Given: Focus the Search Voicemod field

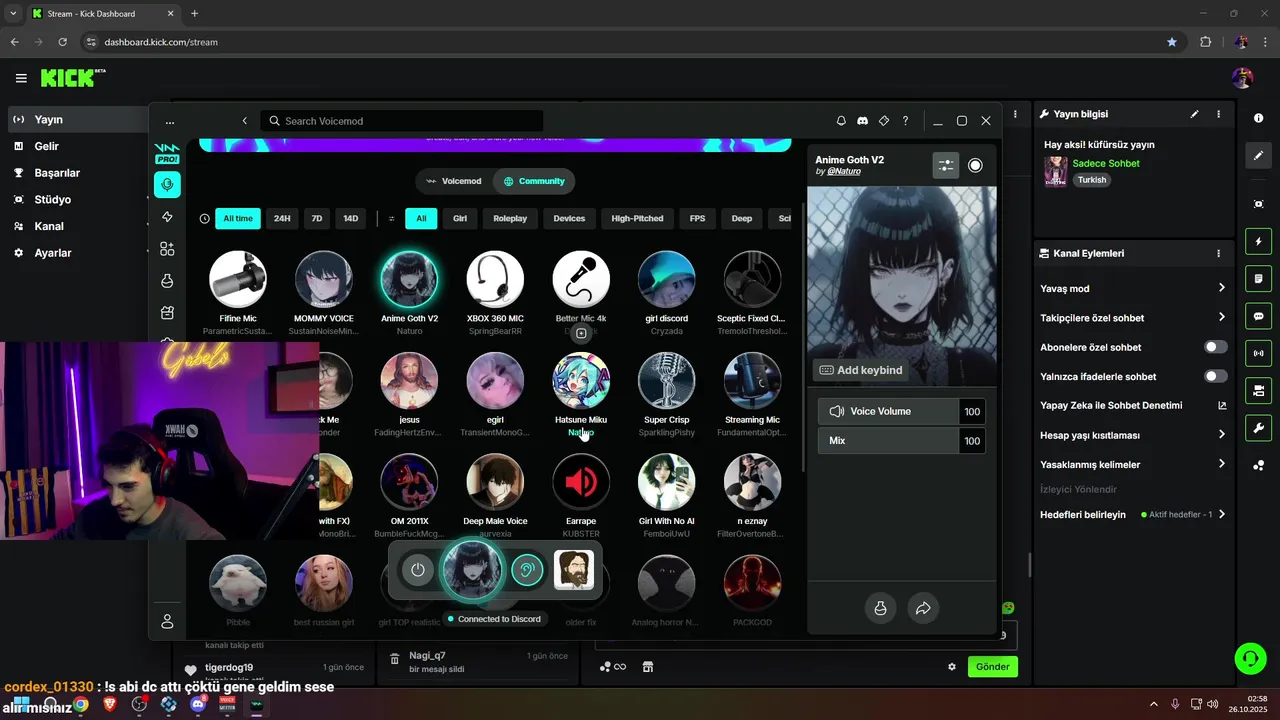Looking at the screenshot, I should [402, 121].
